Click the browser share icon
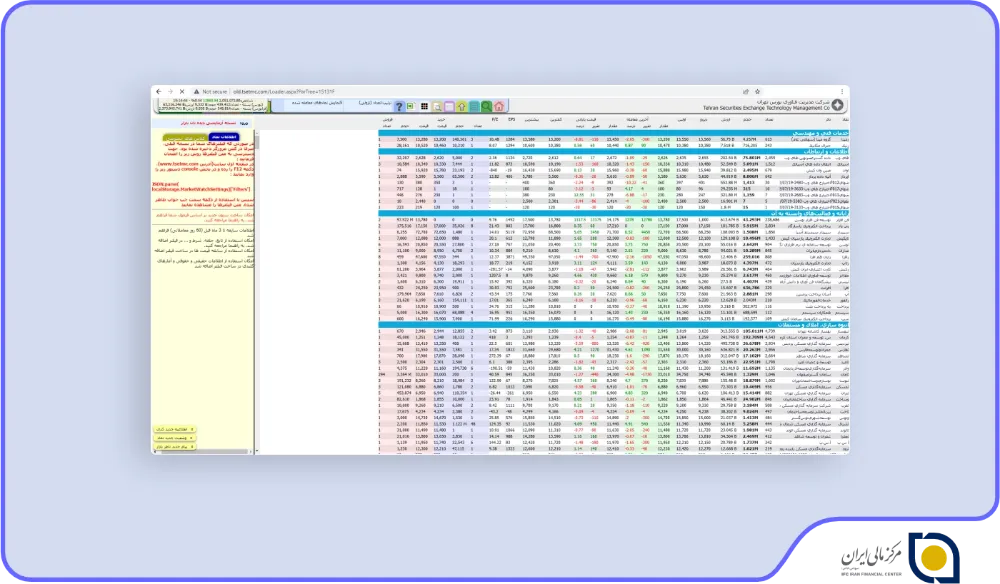The width and height of the screenshot is (1000, 584). click(x=746, y=92)
